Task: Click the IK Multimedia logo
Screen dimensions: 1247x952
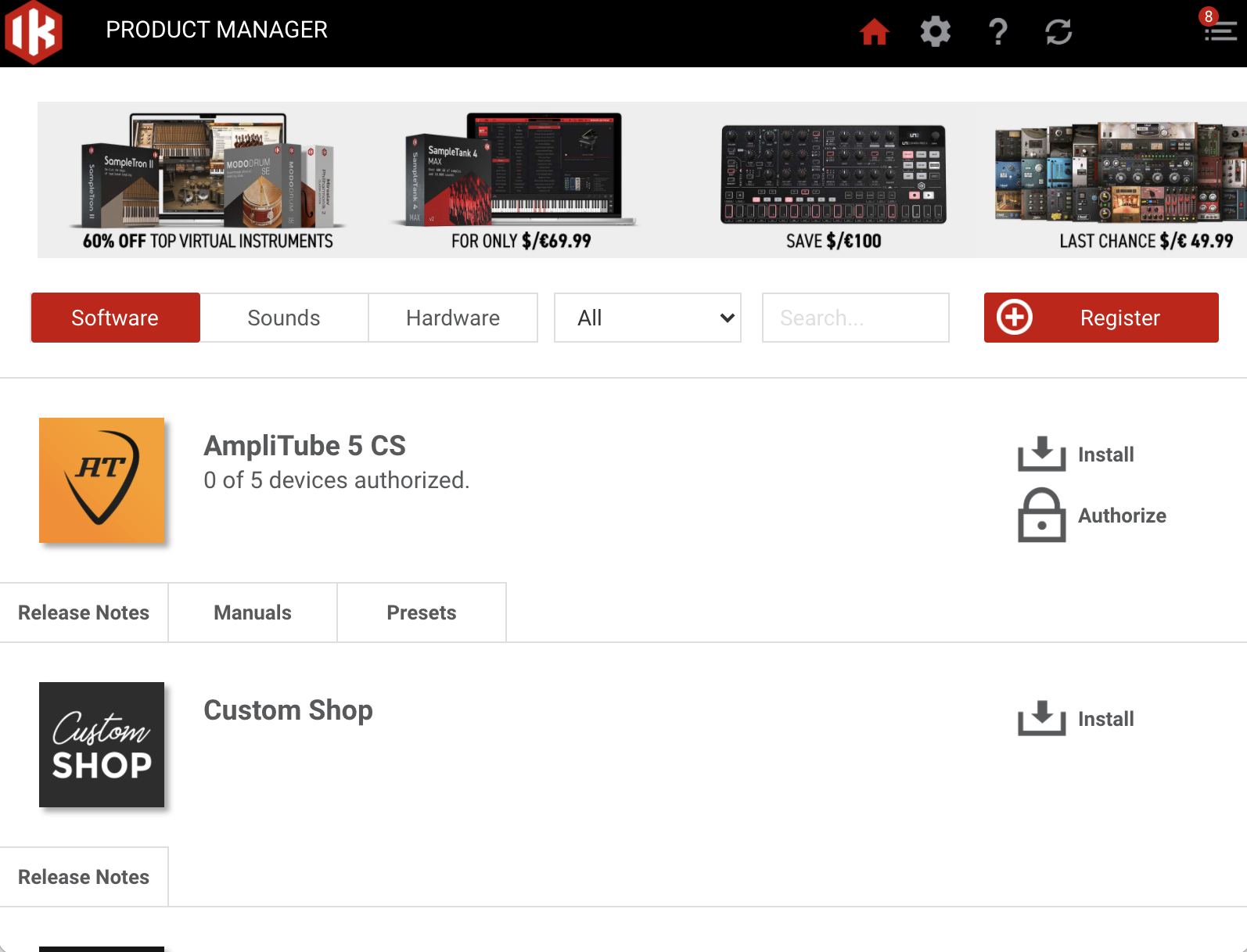Action: click(34, 32)
